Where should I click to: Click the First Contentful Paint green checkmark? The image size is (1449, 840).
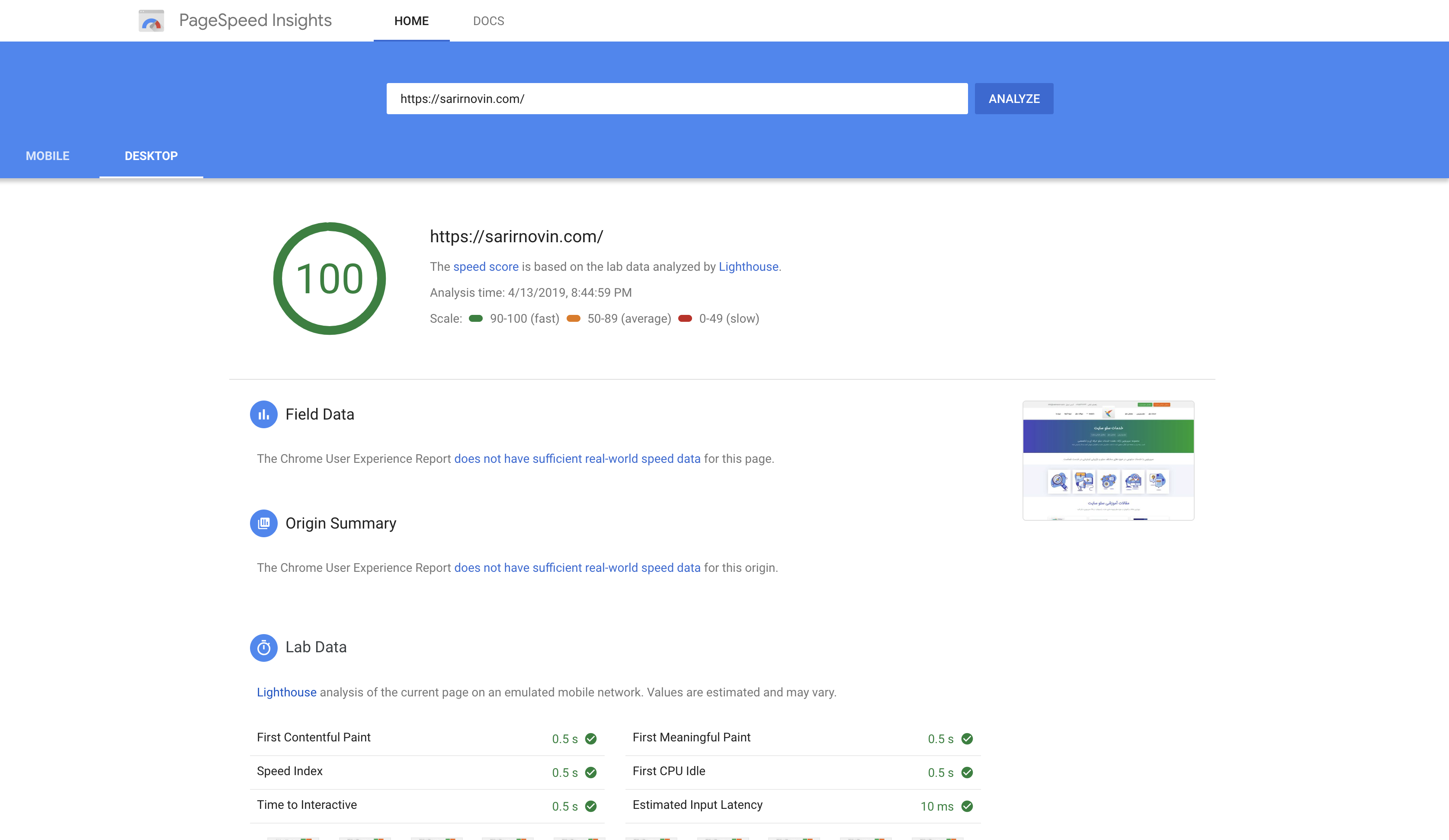point(590,739)
